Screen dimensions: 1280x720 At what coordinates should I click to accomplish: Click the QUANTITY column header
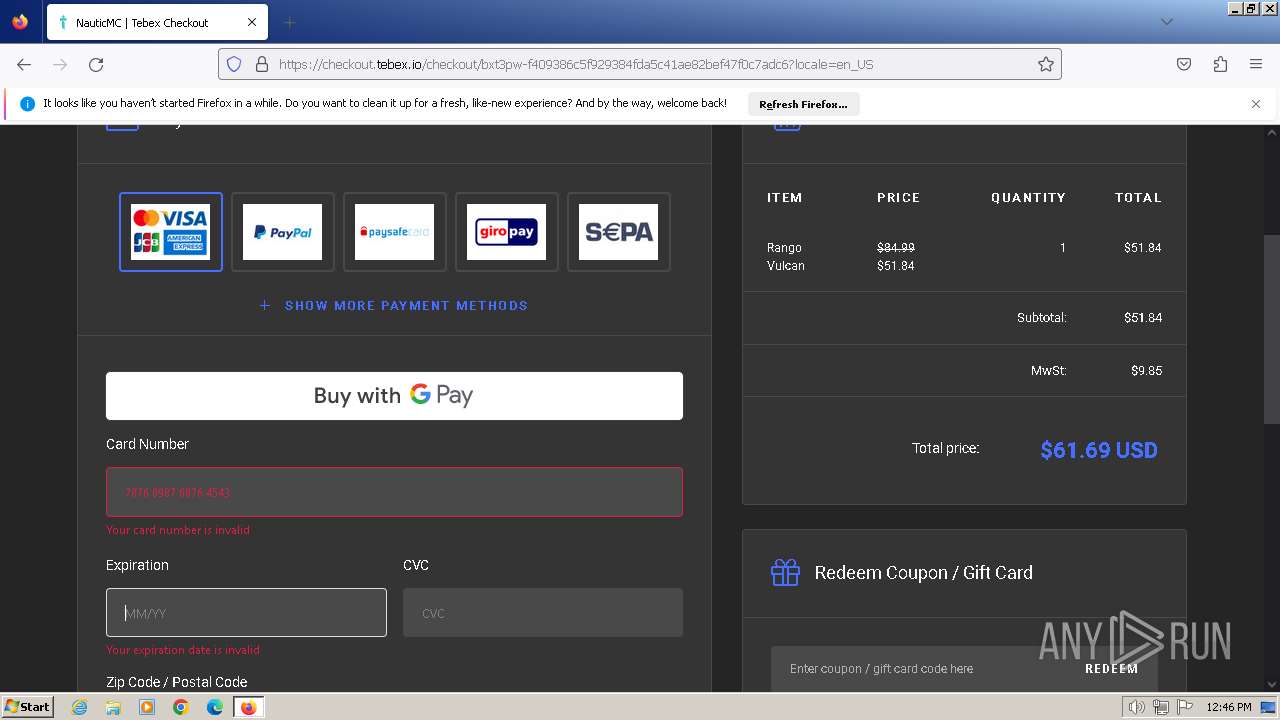[1028, 197]
